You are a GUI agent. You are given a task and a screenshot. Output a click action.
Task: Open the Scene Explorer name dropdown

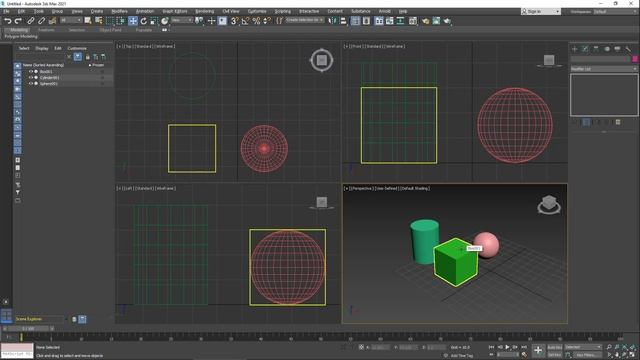[x=40, y=319]
